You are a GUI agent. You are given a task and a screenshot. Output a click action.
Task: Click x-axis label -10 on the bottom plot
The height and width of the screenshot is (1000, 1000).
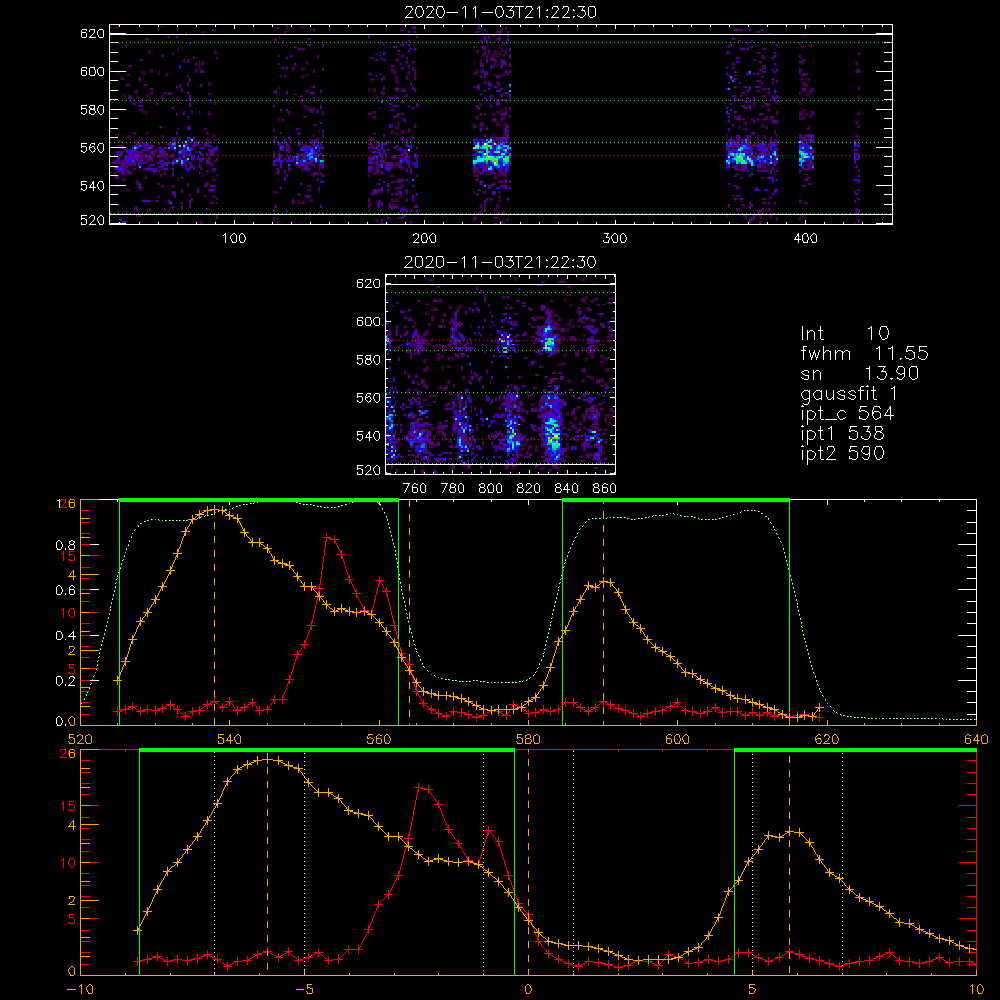pyautogui.click(x=80, y=990)
